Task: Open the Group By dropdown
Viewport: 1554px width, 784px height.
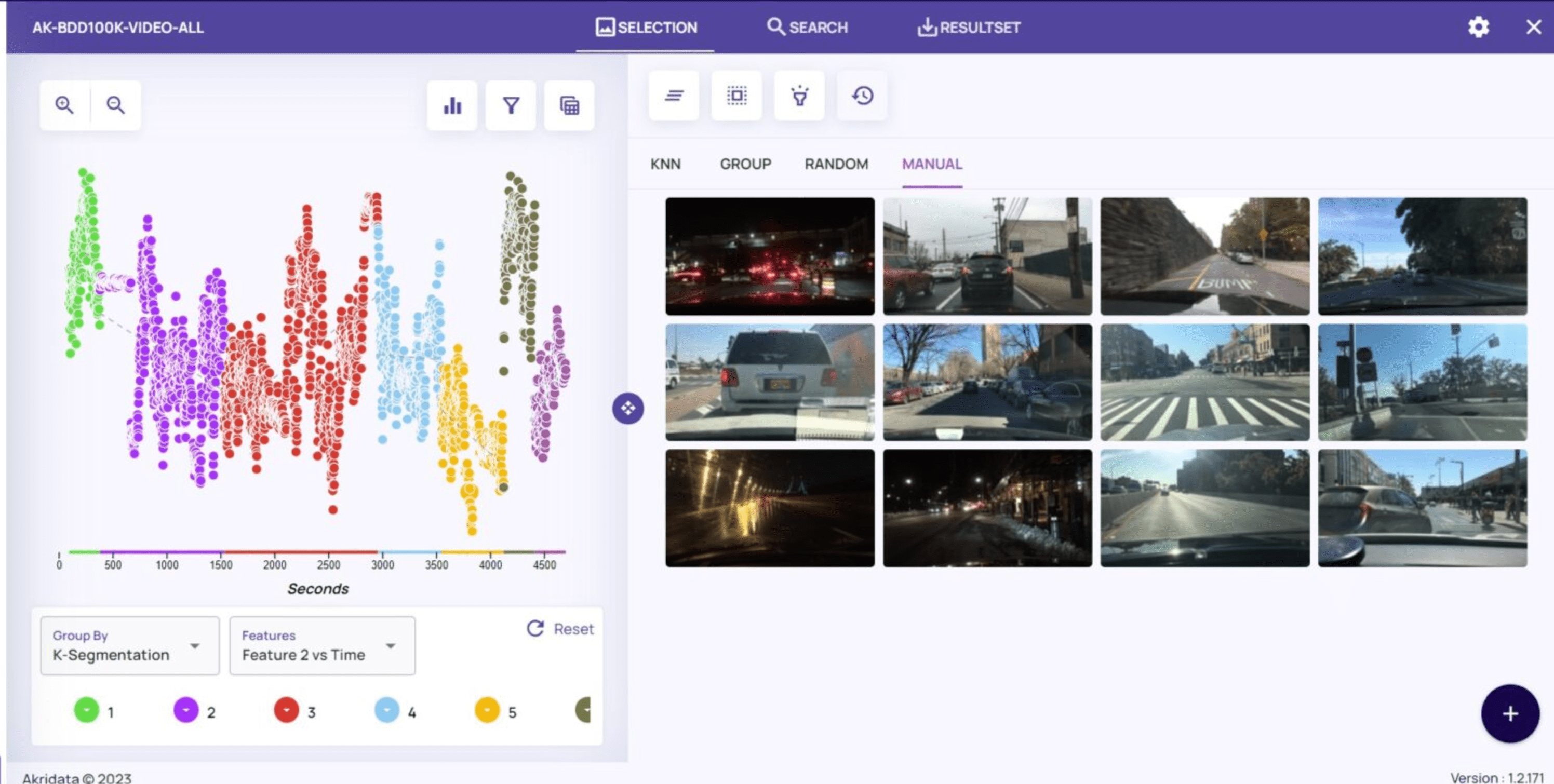Action: (129, 646)
